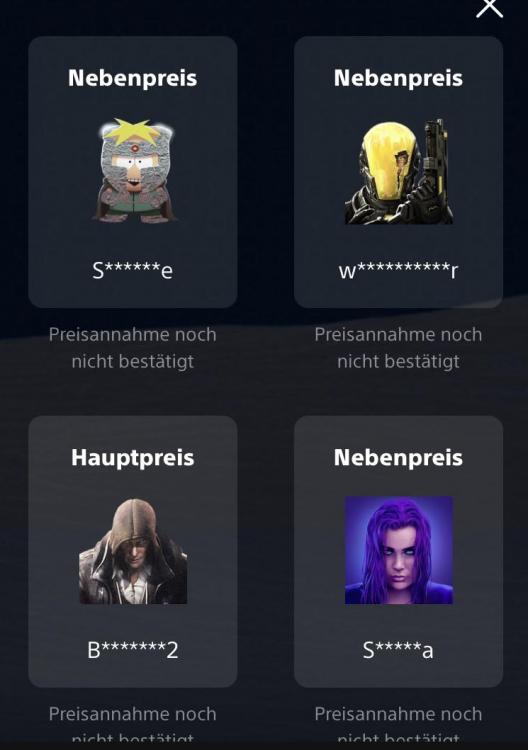Screen dimensions: 528x750
Task: Select the username w**********r
Action: [398, 270]
